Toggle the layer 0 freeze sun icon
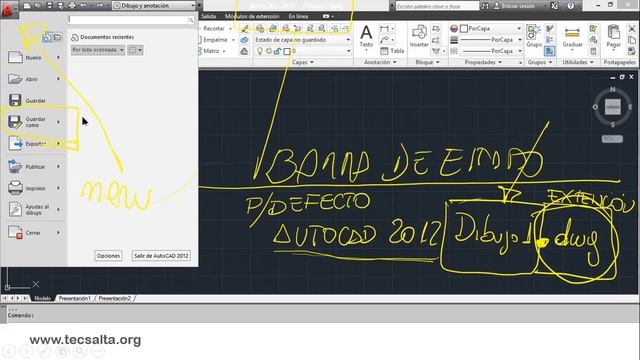640x360 pixels. pos(269,51)
